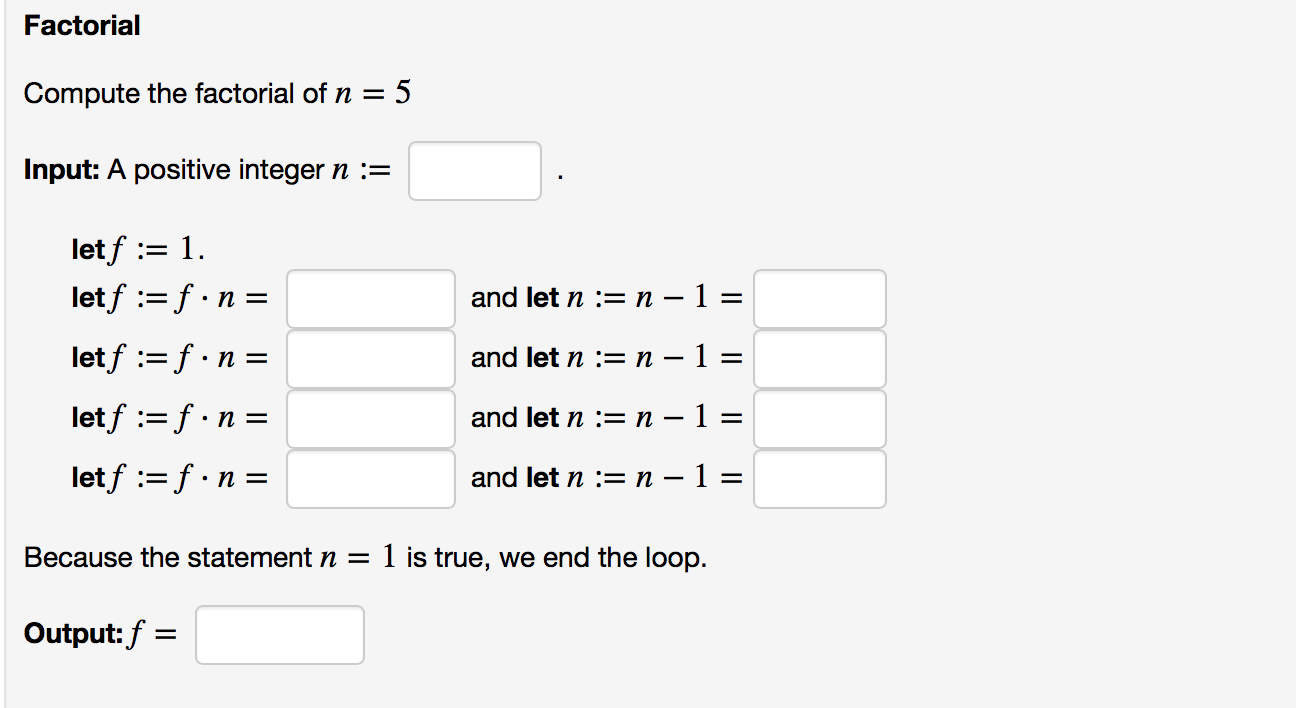
Task: Click the second n := n − 1 answer box
Action: click(819, 358)
